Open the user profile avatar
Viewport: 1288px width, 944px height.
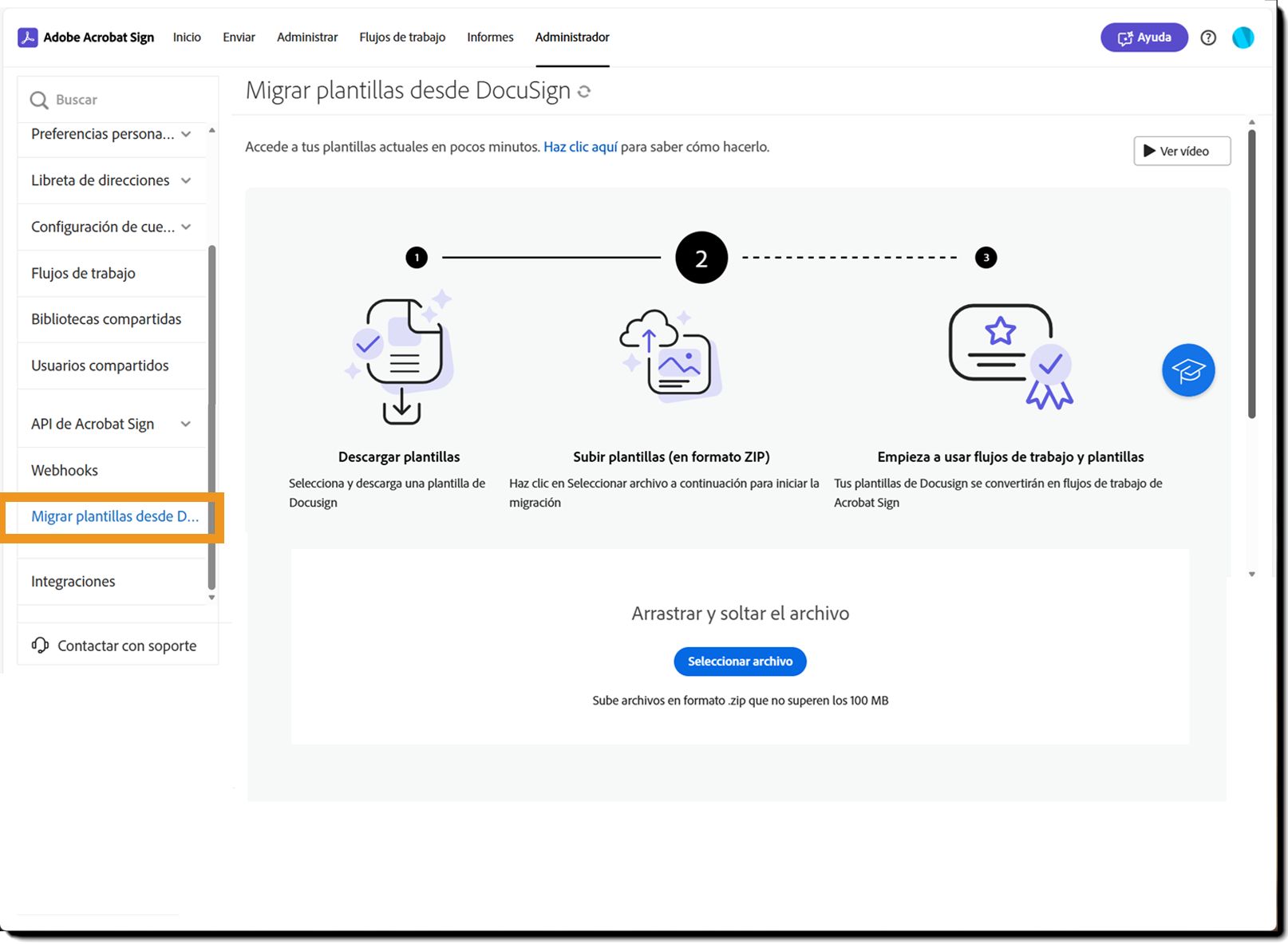1243,38
